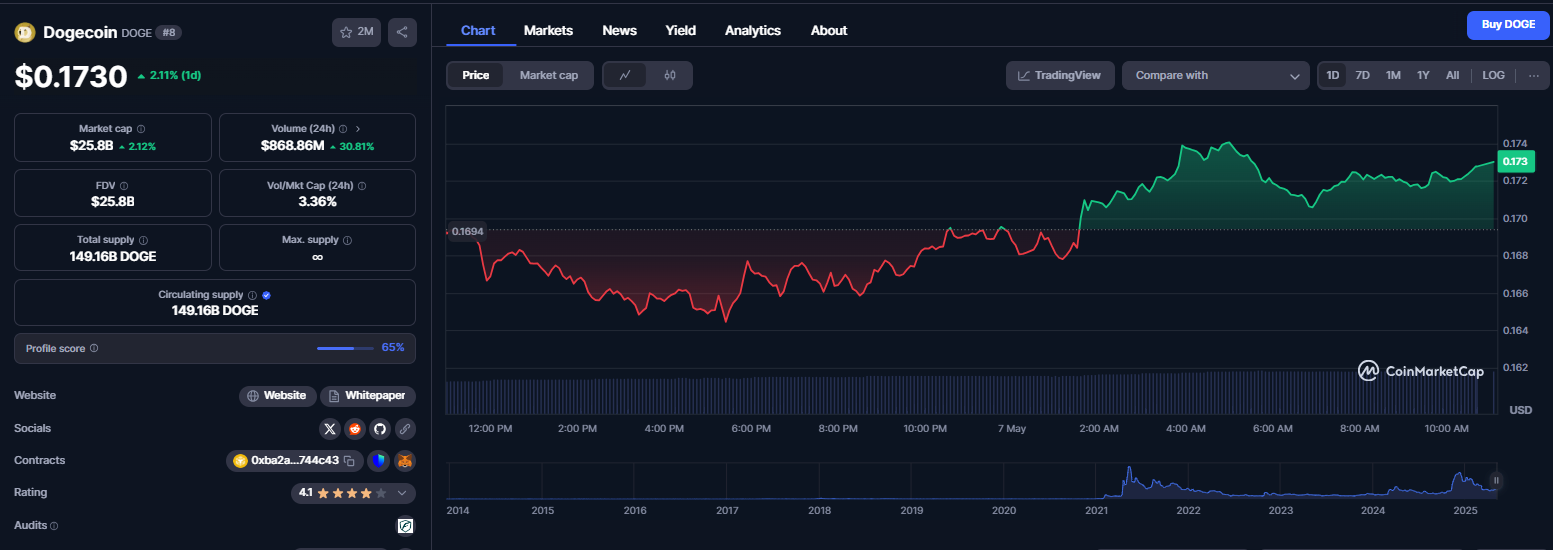Image resolution: width=1553 pixels, height=550 pixels.
Task: Click the Audits info icon
Action: point(54,526)
